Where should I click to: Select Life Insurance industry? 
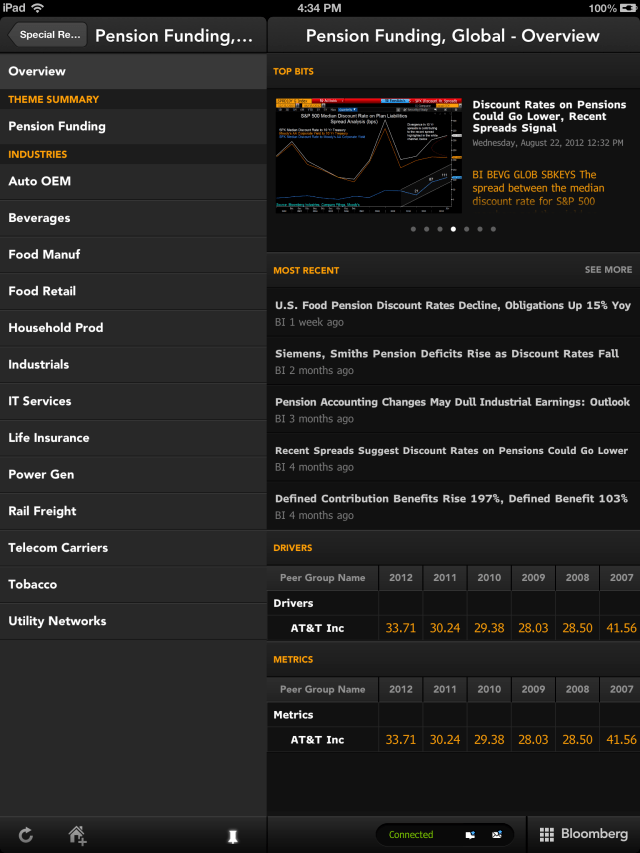point(133,438)
